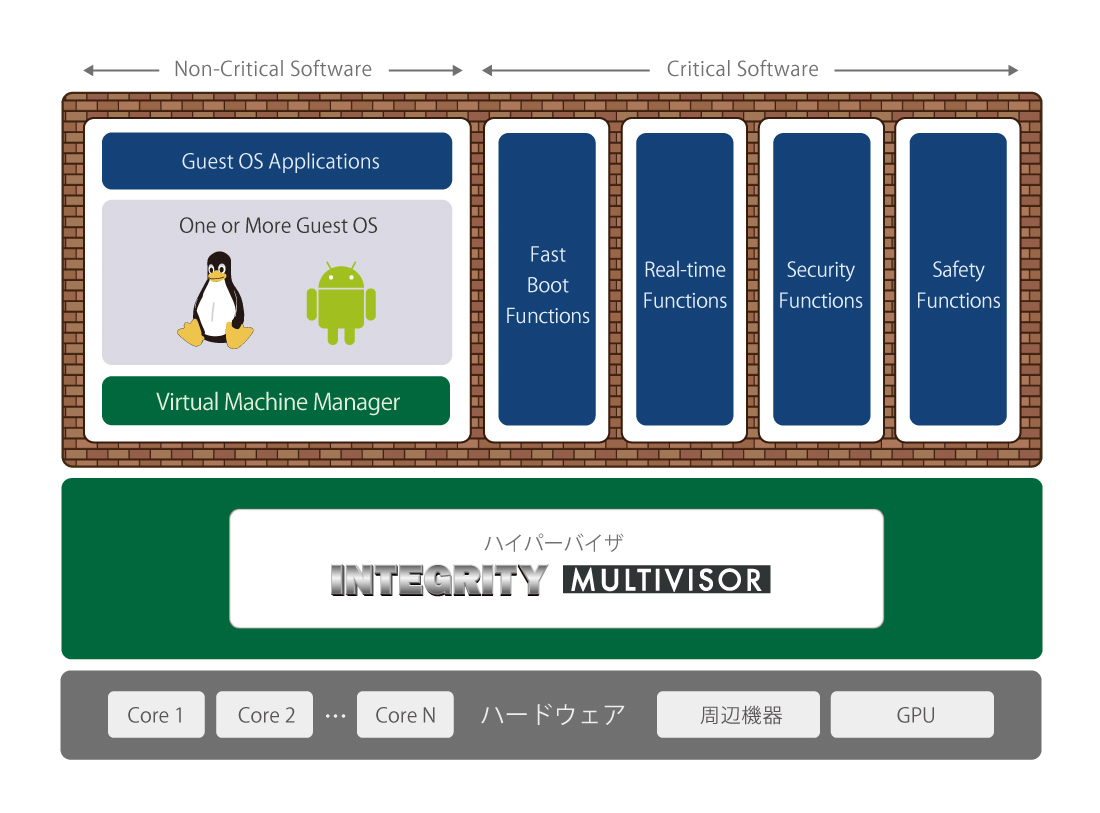Select the Core 2 box

[264, 715]
